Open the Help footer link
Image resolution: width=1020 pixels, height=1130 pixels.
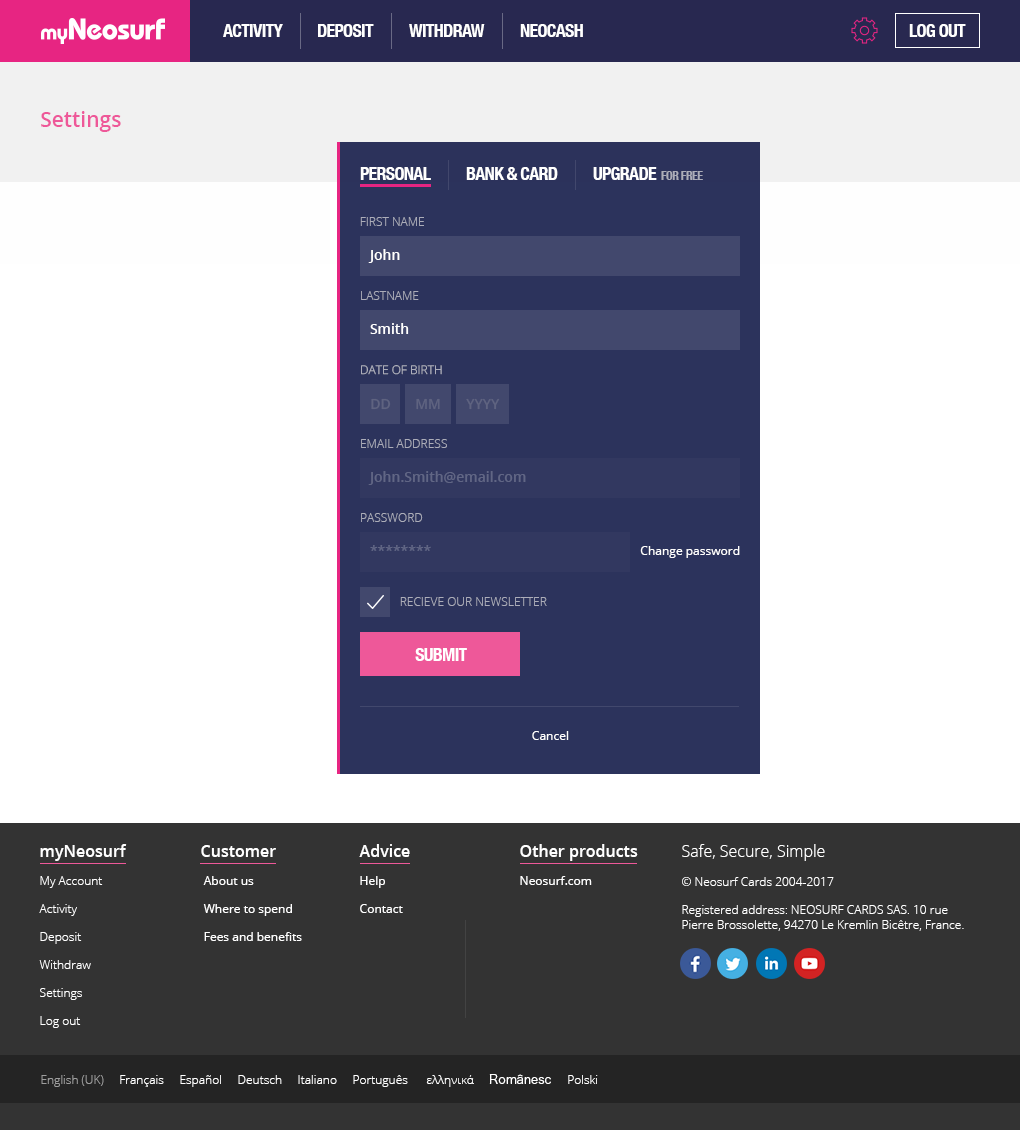pos(372,881)
